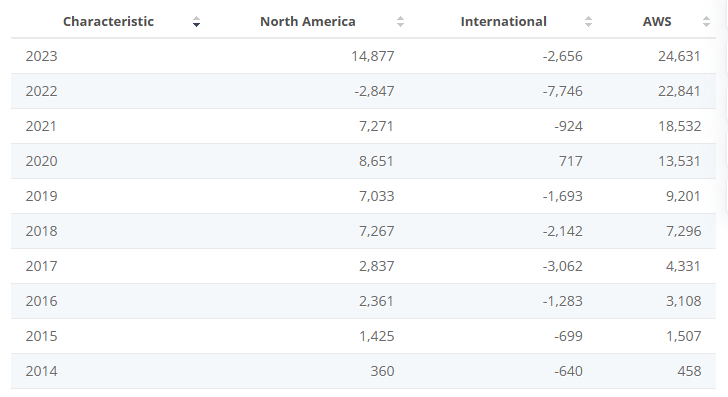Click International value -7,746

coord(562,91)
